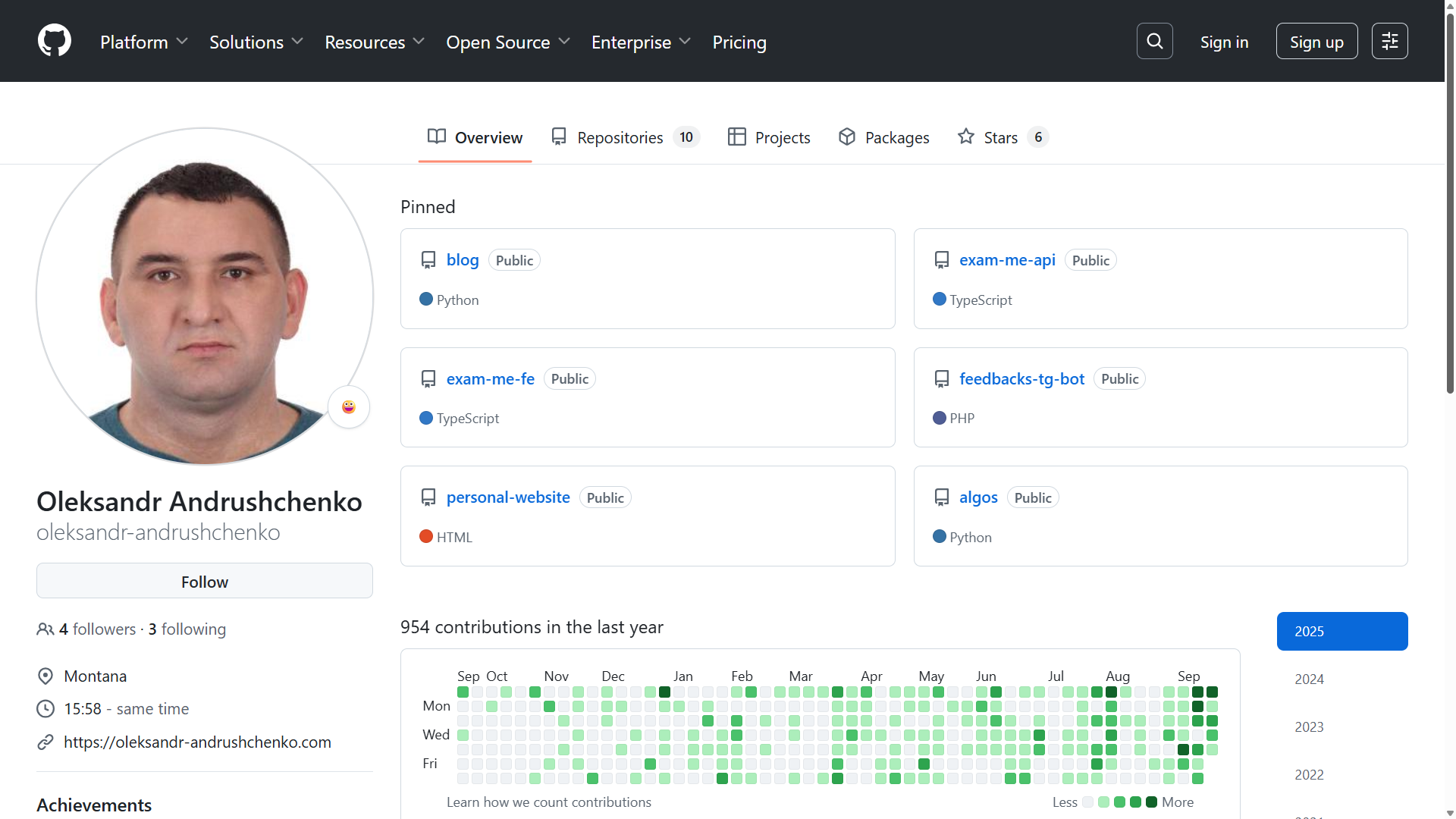The height and width of the screenshot is (819, 1456).
Task: Click the smiley status emoji on avatar
Action: point(348,406)
